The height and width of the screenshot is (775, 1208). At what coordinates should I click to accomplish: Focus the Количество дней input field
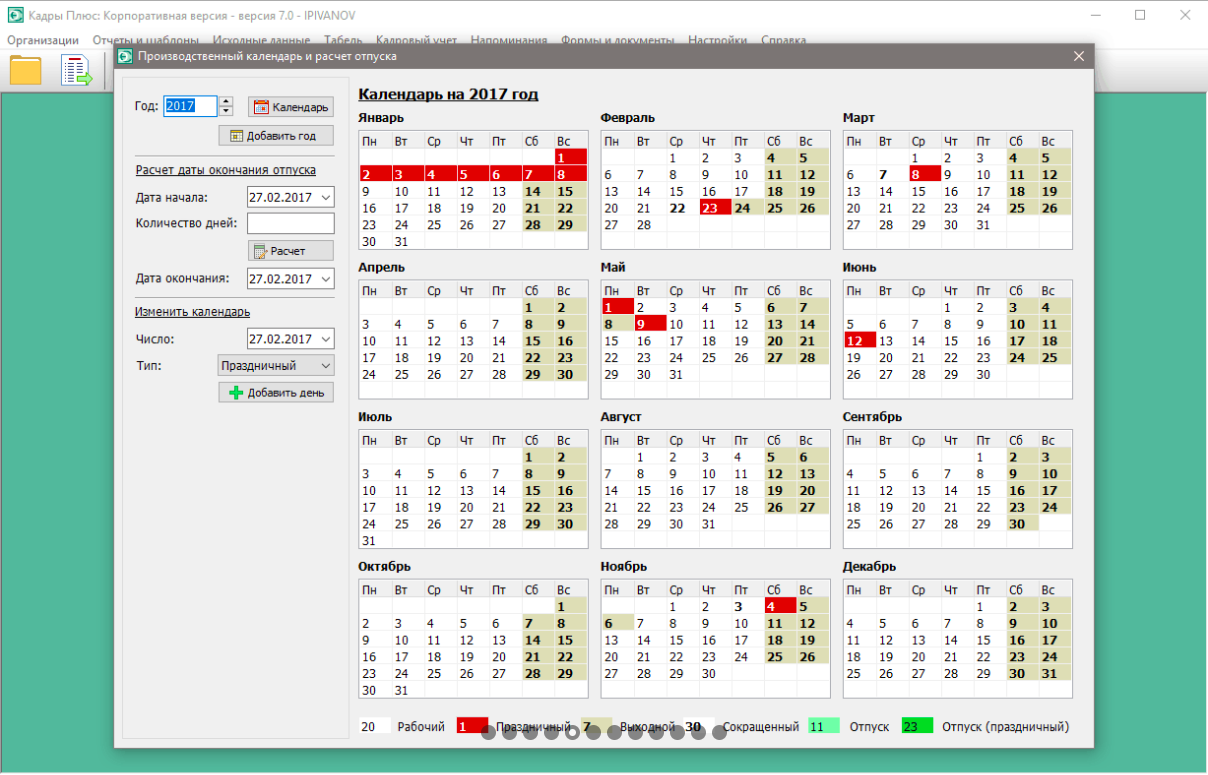290,223
